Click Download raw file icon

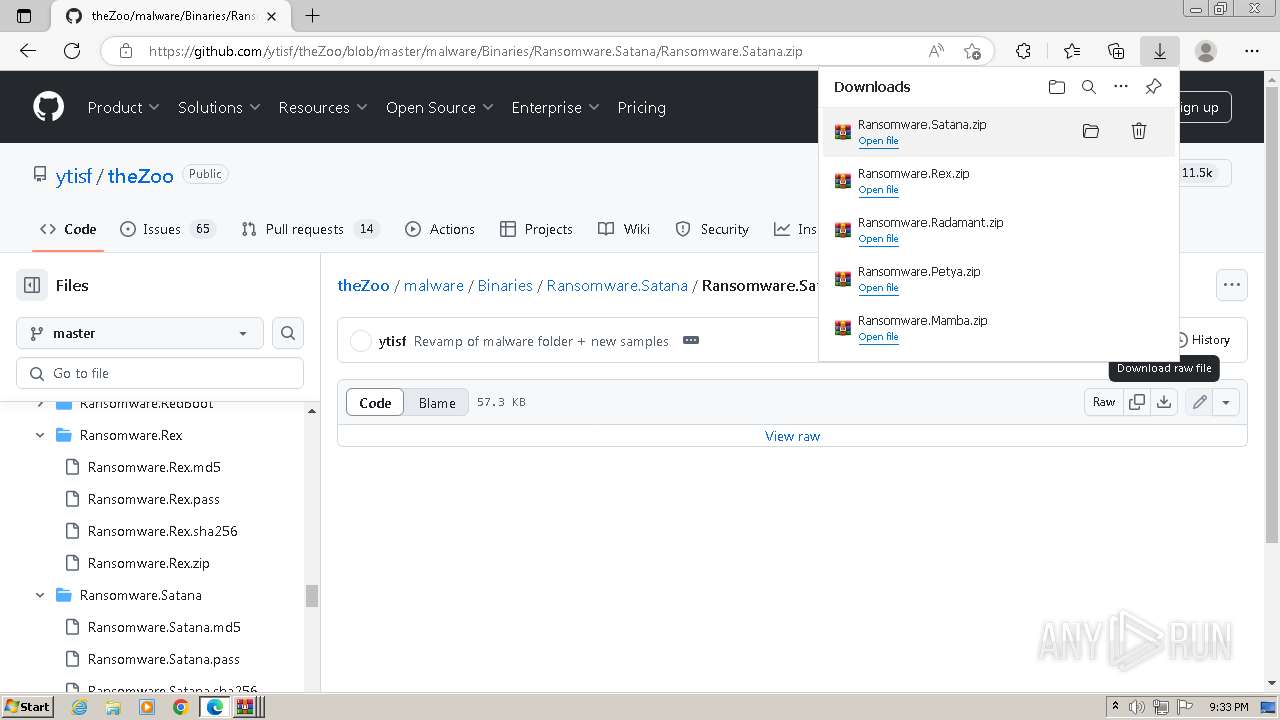coord(1164,402)
